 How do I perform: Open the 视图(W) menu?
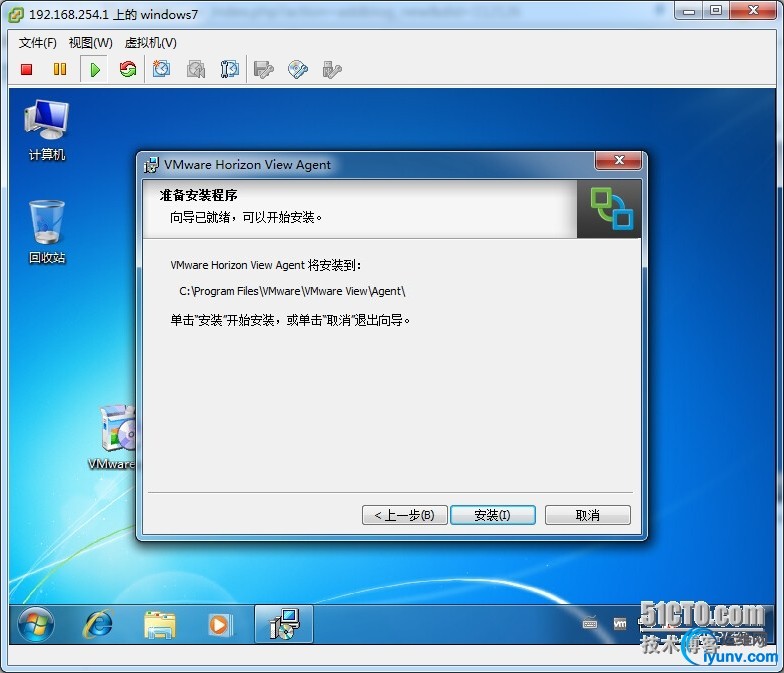(x=90, y=43)
